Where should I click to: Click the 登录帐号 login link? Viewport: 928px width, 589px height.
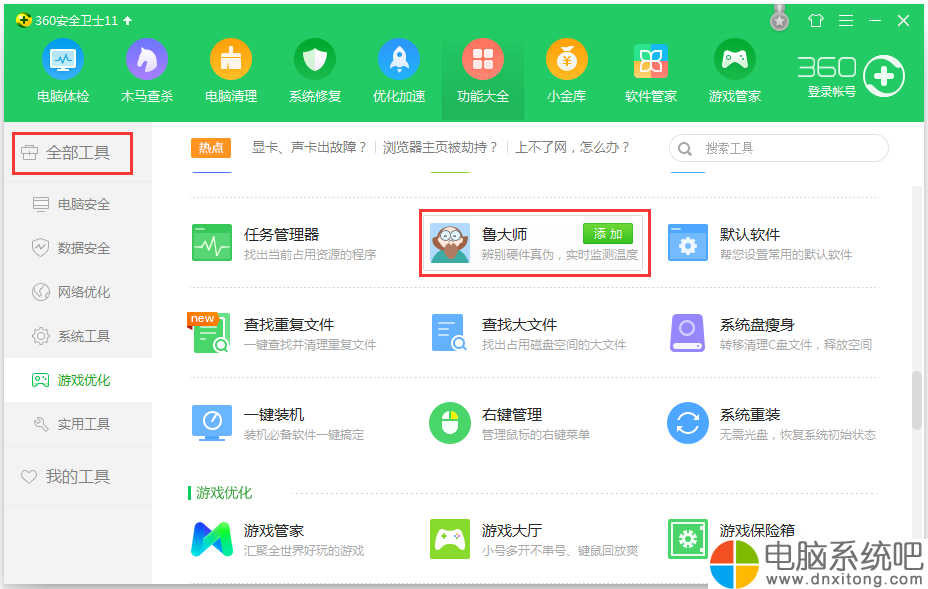coord(832,92)
